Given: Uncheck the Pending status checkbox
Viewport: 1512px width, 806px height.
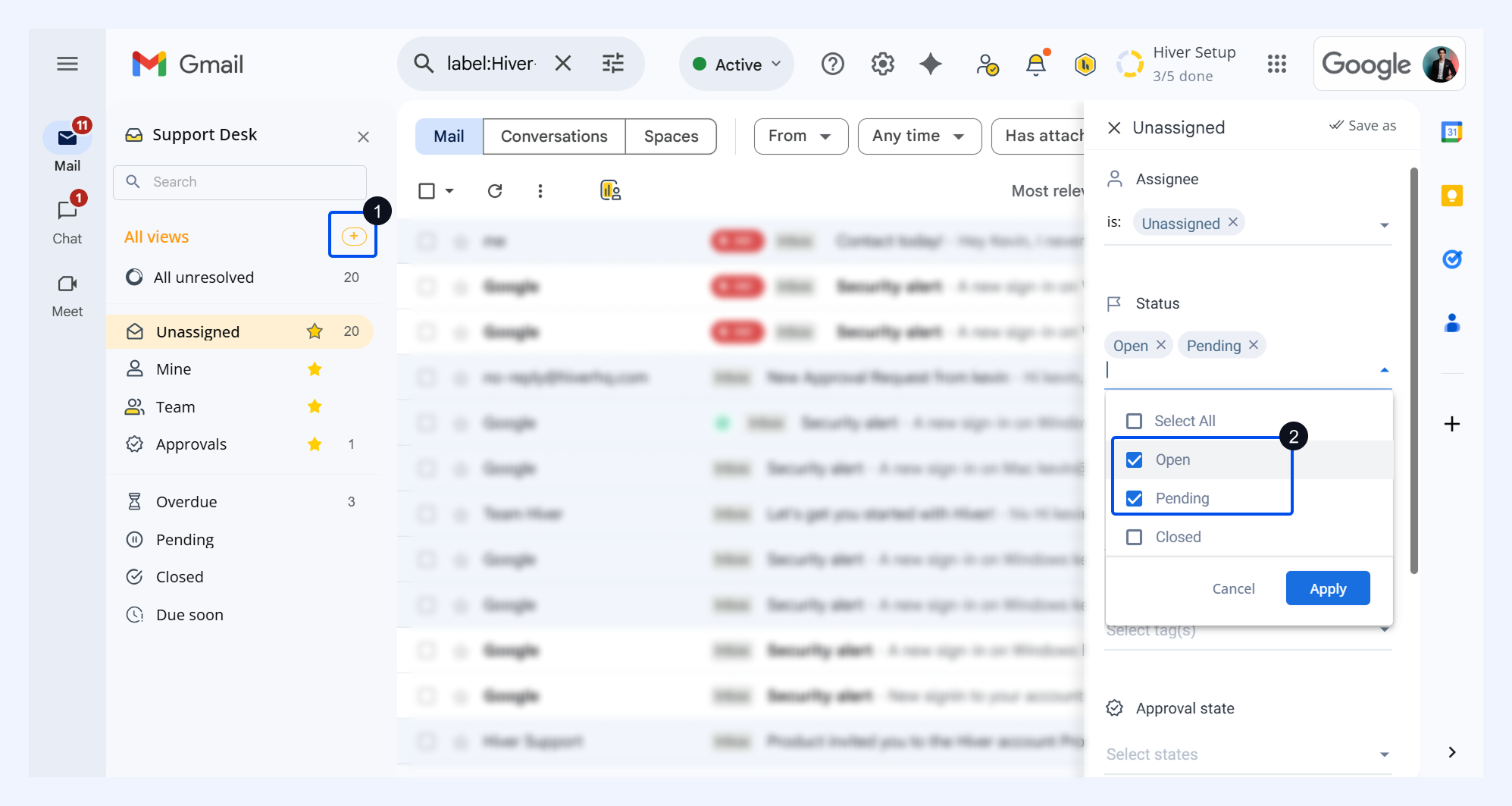Looking at the screenshot, I should 1134,498.
